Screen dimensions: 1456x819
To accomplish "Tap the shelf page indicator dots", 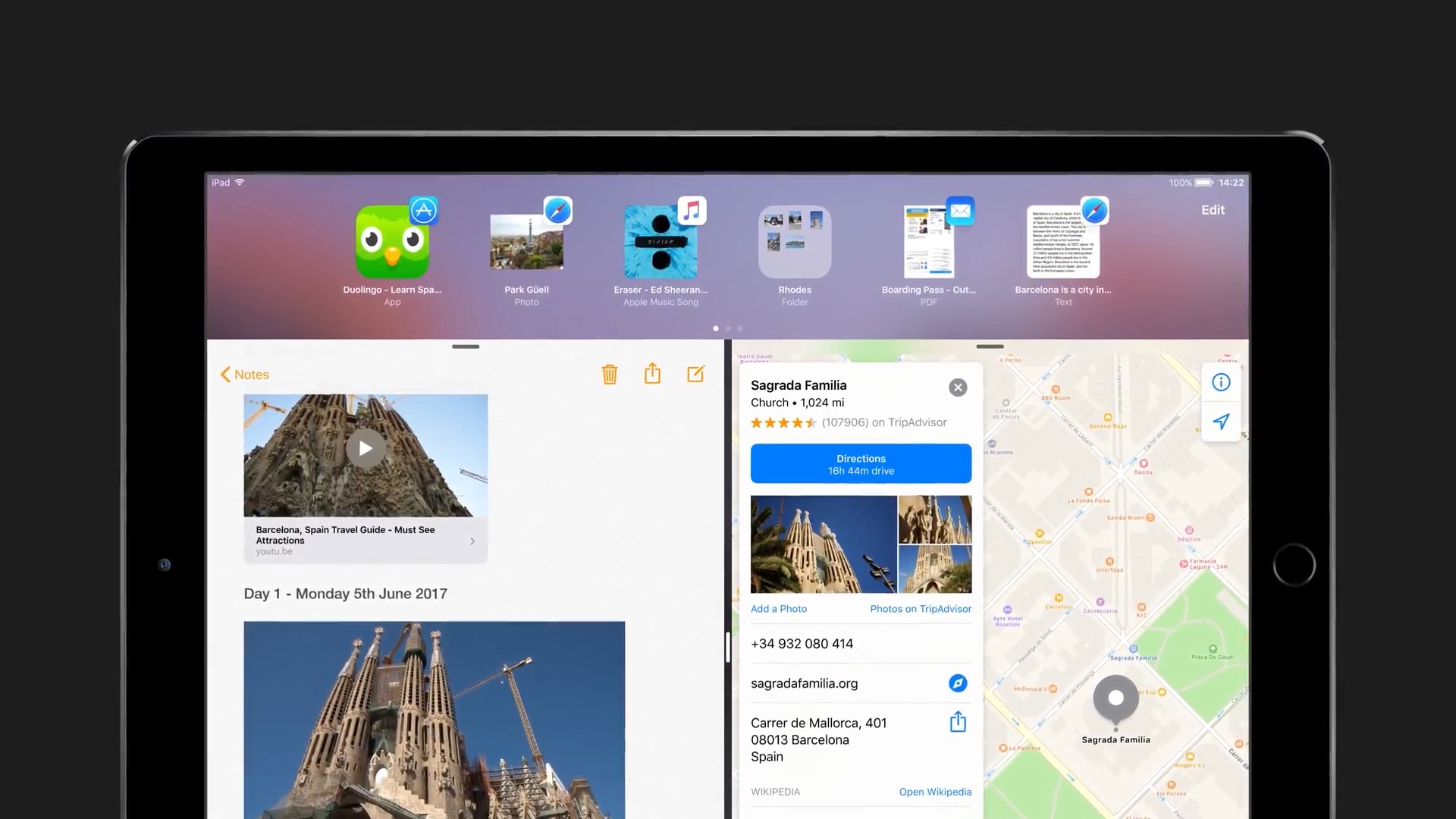I will pyautogui.click(x=727, y=328).
